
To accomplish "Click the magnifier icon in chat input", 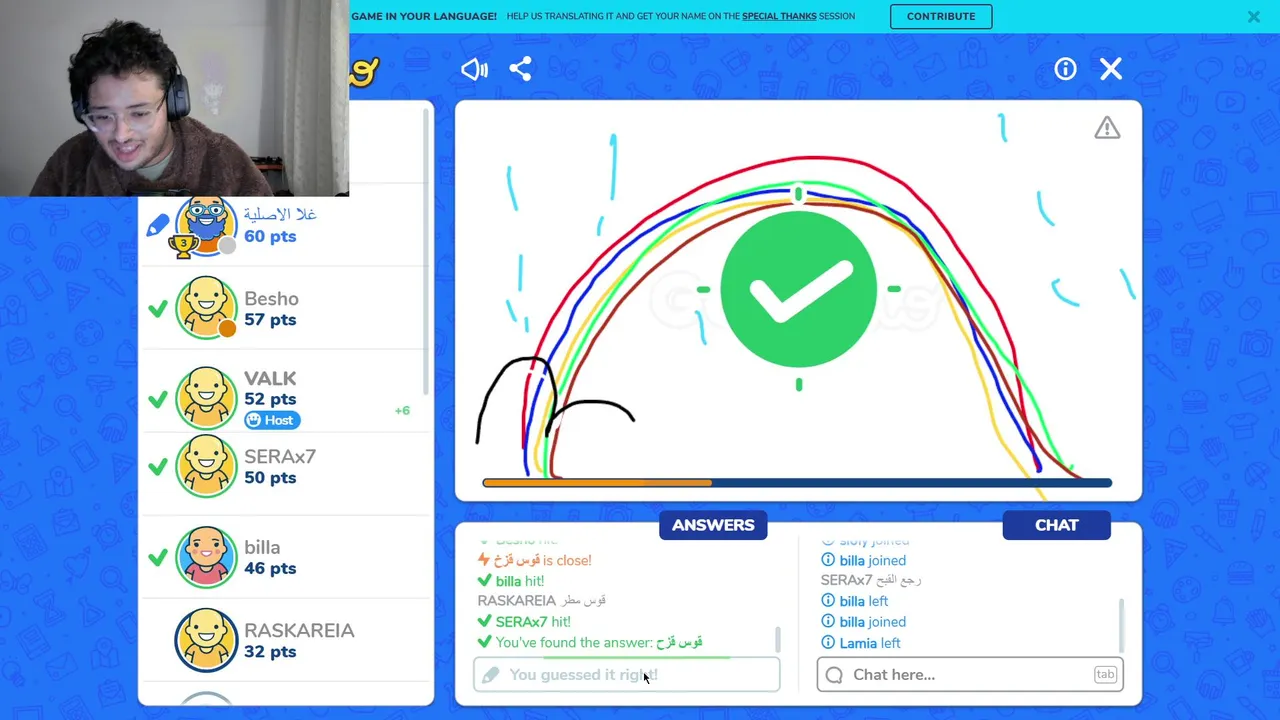I will click(835, 675).
